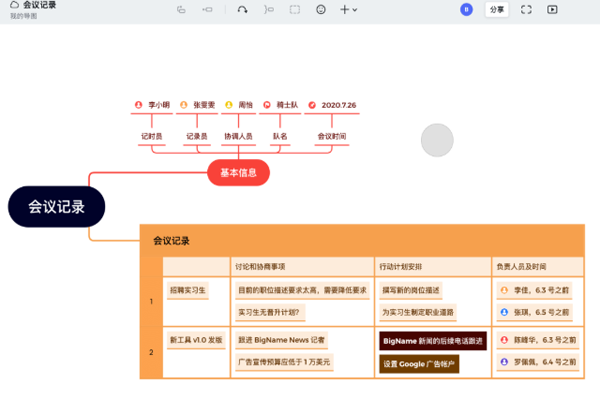The width and height of the screenshot is (600, 400).
Task: Select the 会议记录 central root node
Action: 56,207
